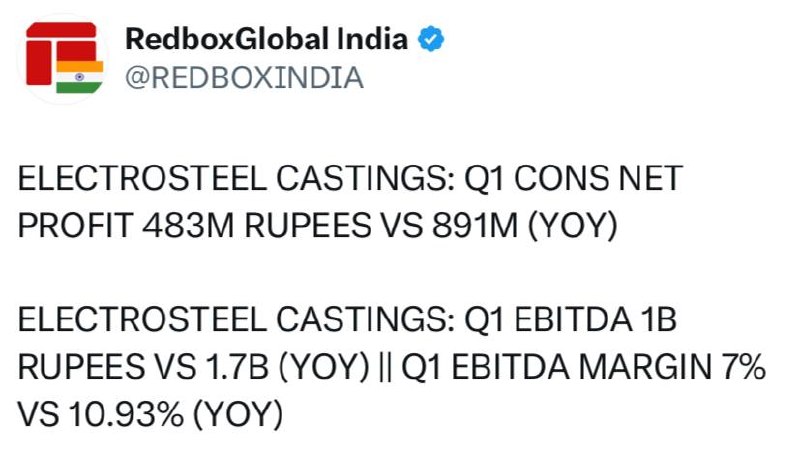Click the Q1 EBITDA 1B text

click(570, 320)
